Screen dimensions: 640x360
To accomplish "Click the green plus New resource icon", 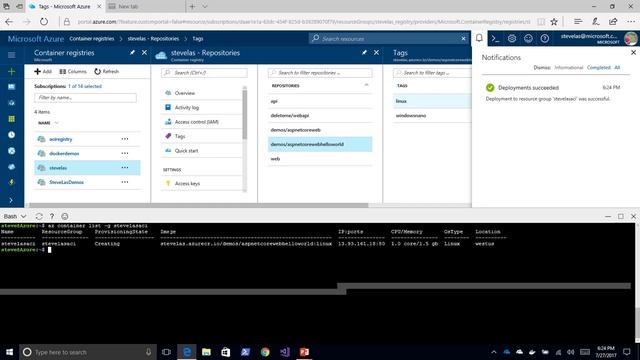I will pos(11,71).
